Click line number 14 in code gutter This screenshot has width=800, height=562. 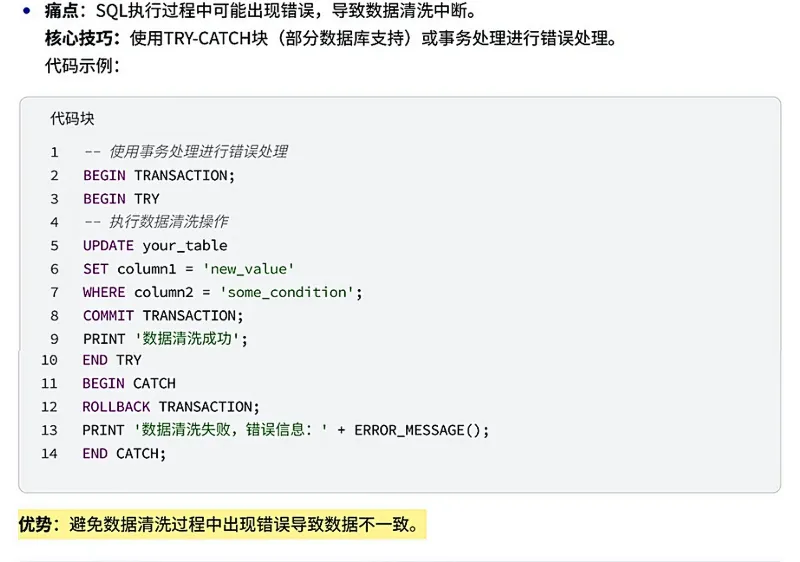(50, 453)
